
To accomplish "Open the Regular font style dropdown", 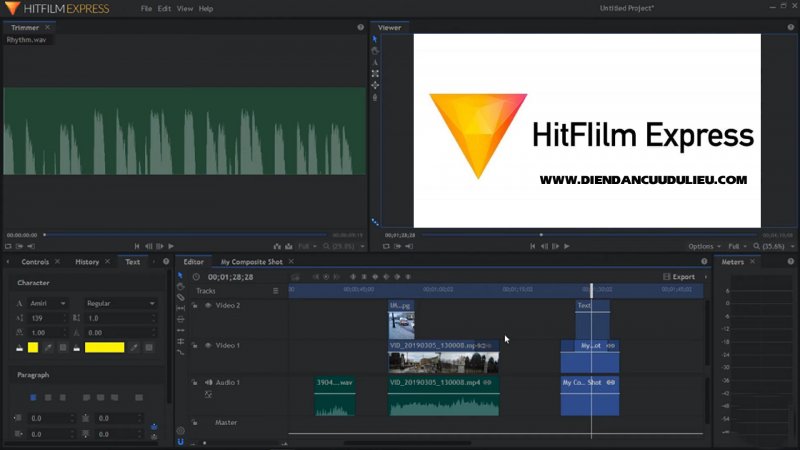I will [120, 303].
